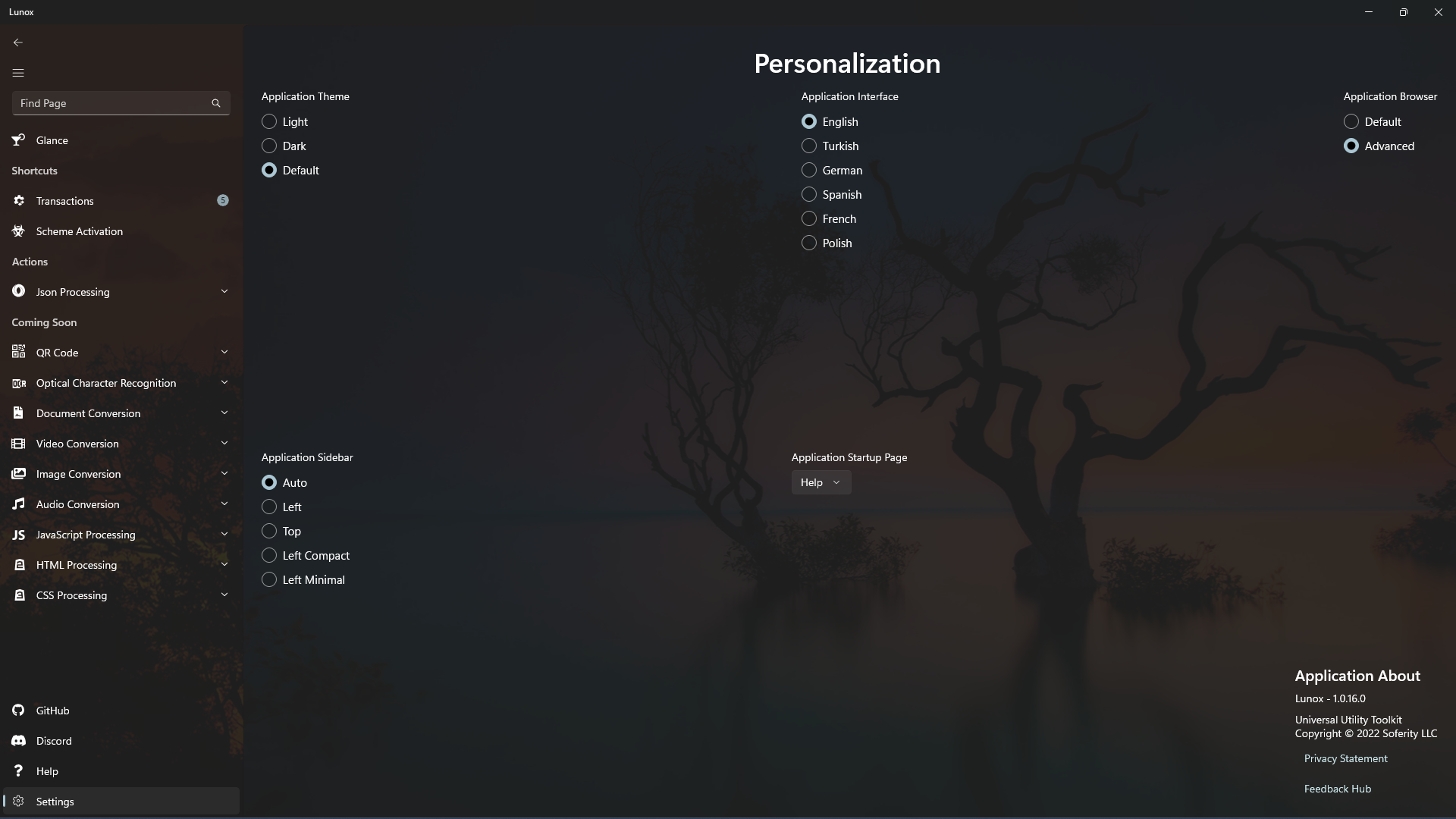The height and width of the screenshot is (819, 1456).
Task: Click the Discord icon in sidebar
Action: 19,741
